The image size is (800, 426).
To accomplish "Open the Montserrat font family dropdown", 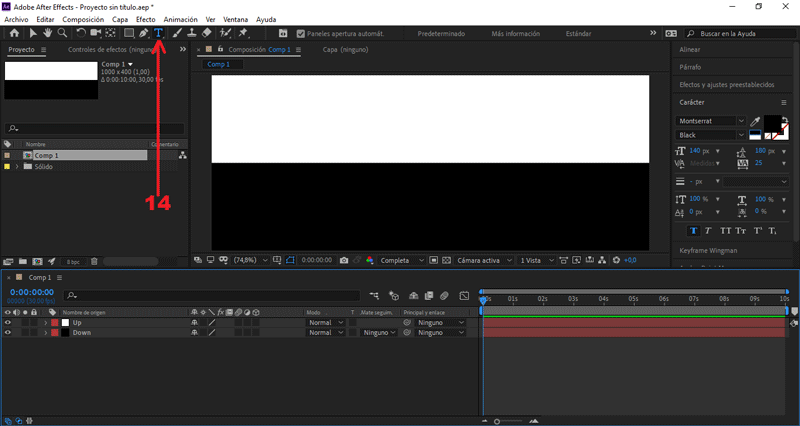I will (711, 121).
